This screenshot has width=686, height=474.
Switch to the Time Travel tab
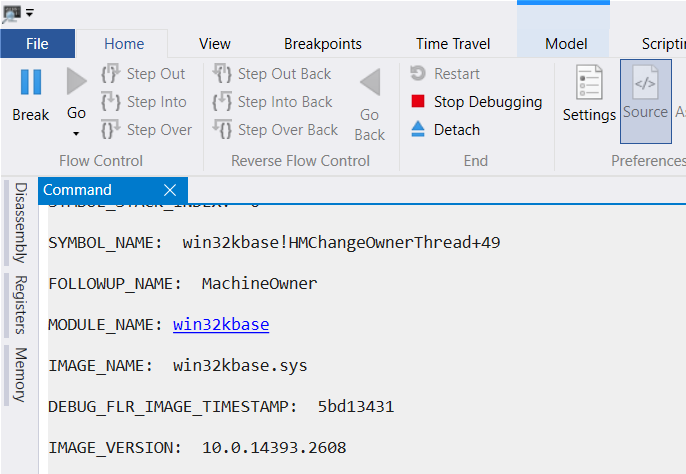[453, 44]
